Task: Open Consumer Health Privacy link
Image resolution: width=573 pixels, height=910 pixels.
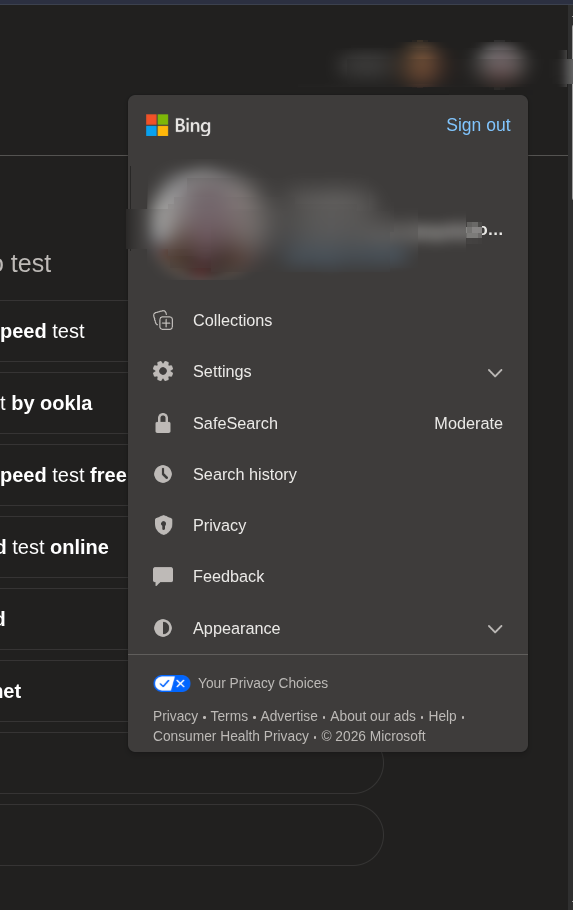Action: [x=231, y=736]
